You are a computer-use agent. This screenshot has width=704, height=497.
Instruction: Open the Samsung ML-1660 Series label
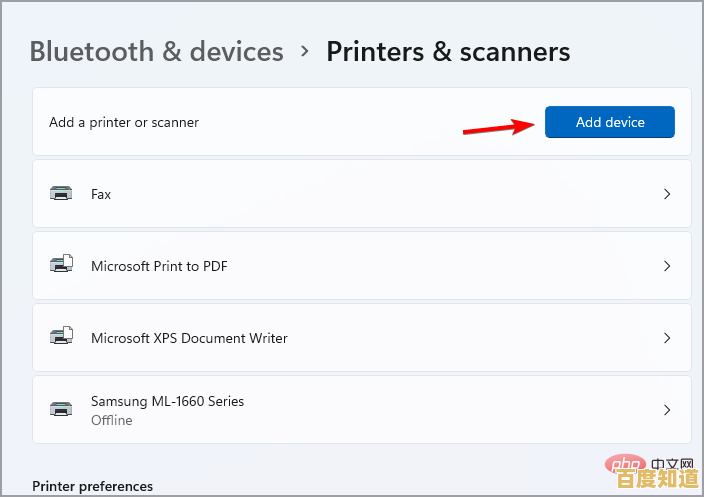[x=167, y=401]
